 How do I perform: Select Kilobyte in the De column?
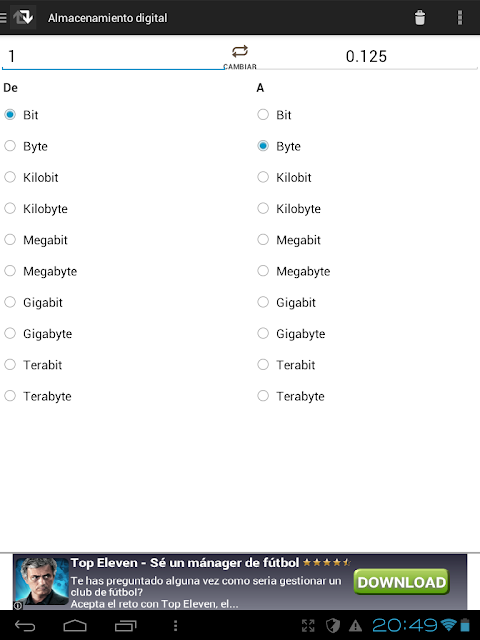point(36,209)
